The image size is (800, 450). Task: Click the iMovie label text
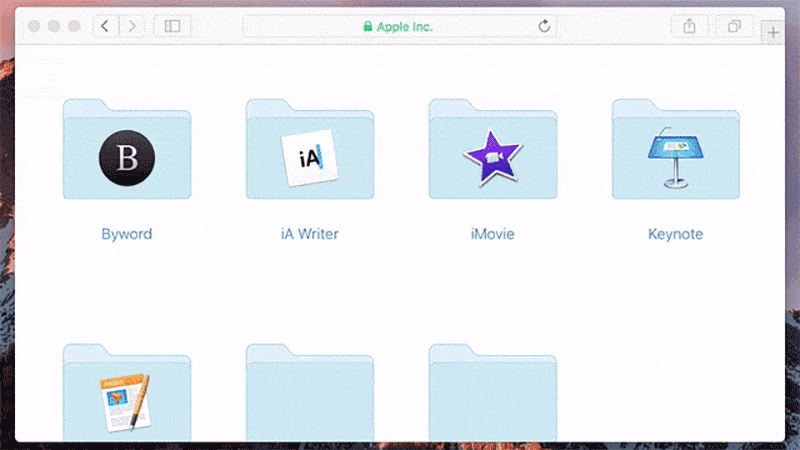click(492, 234)
